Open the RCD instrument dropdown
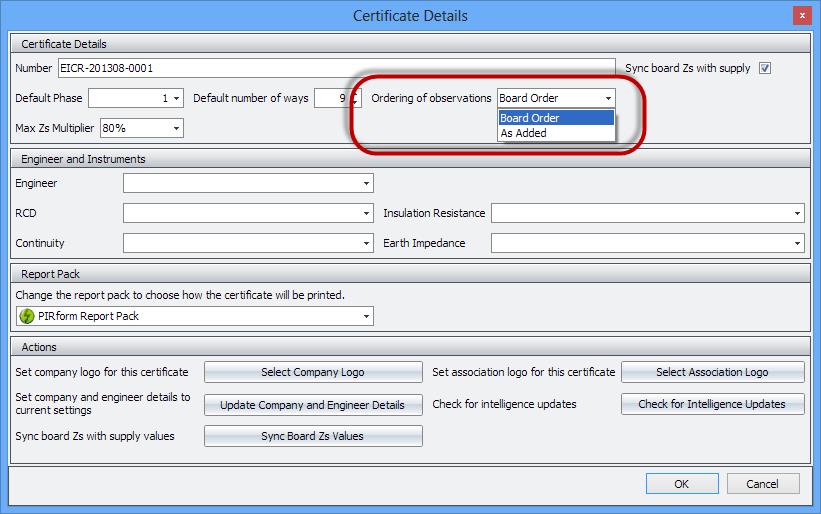Image resolution: width=821 pixels, height=514 pixels. pyautogui.click(x=367, y=213)
